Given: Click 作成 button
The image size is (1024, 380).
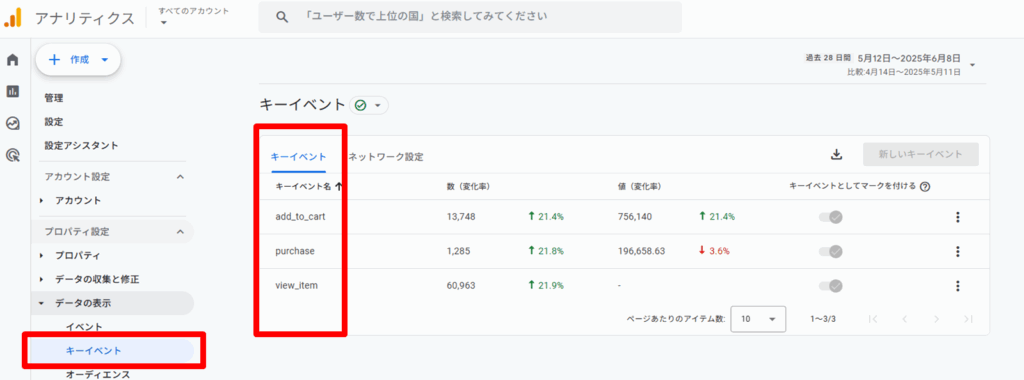Looking at the screenshot, I should coord(78,60).
